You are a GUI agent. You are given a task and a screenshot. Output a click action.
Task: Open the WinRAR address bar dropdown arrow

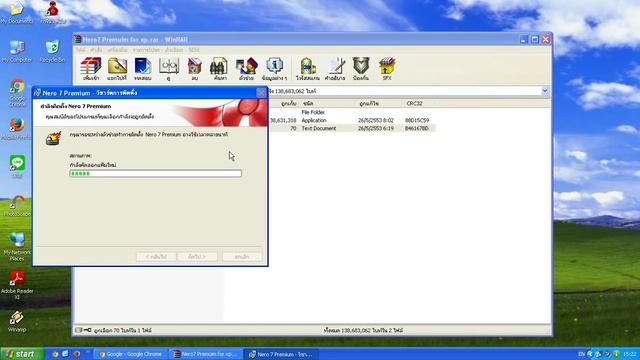545,91
